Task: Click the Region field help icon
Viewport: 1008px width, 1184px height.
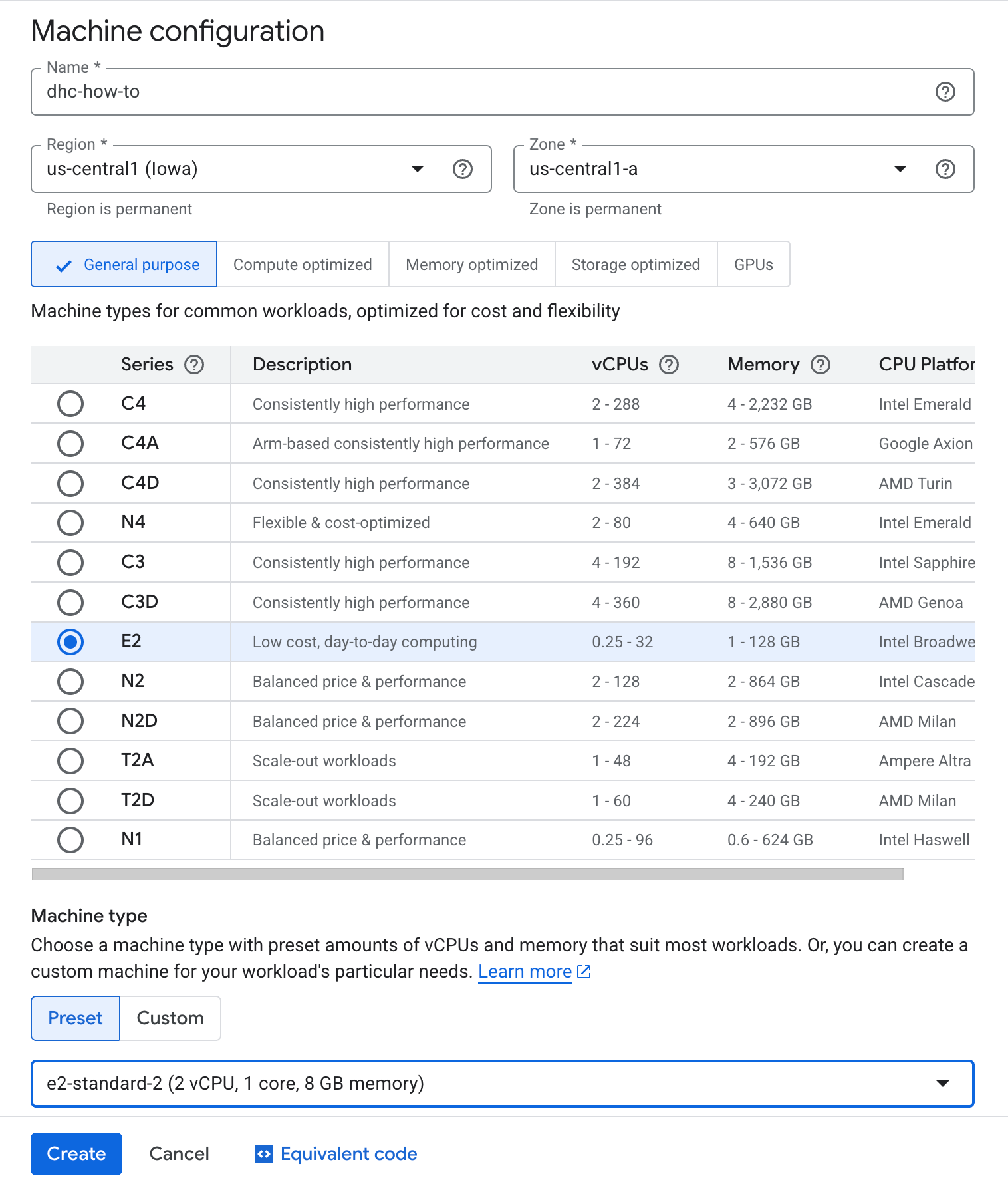Action: point(462,169)
